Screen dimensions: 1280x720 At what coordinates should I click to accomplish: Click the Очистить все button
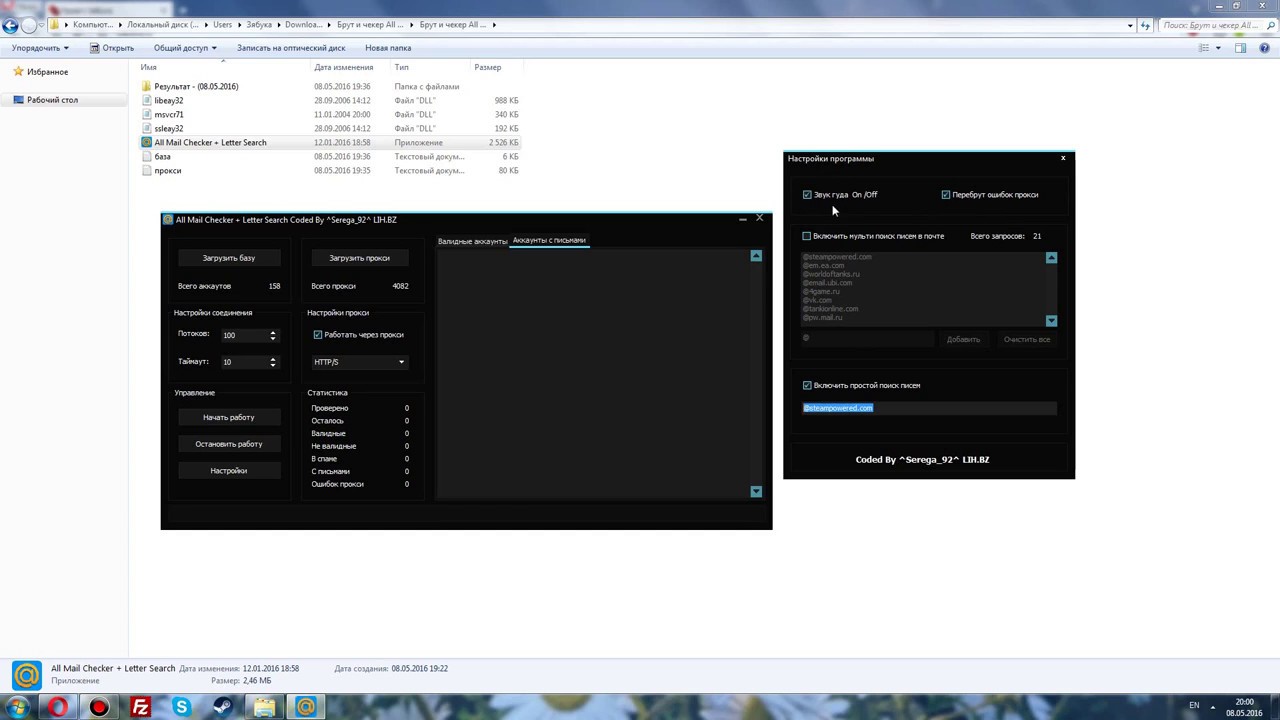(x=1026, y=339)
